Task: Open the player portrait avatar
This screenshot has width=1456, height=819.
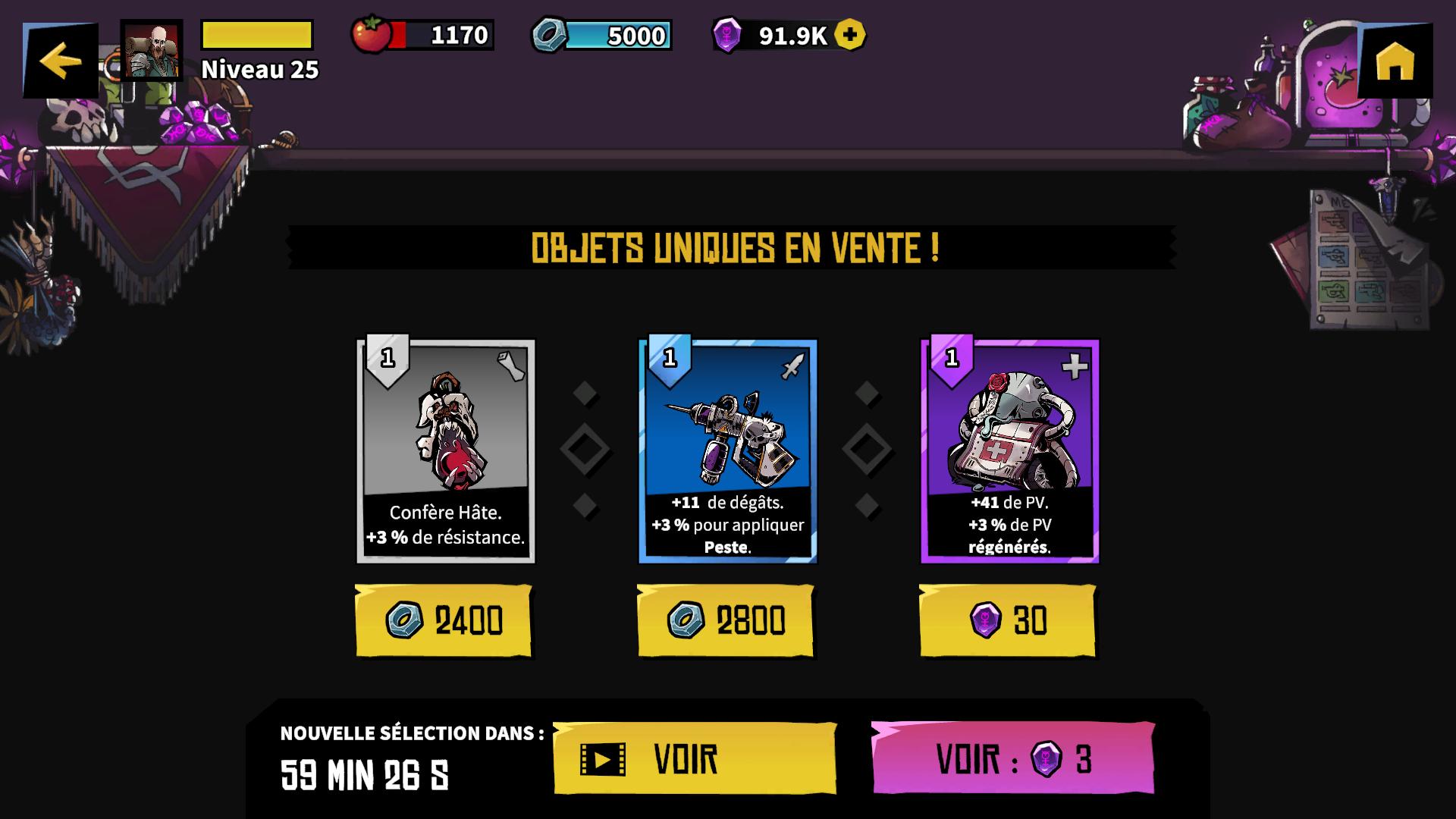Action: pyautogui.click(x=152, y=50)
